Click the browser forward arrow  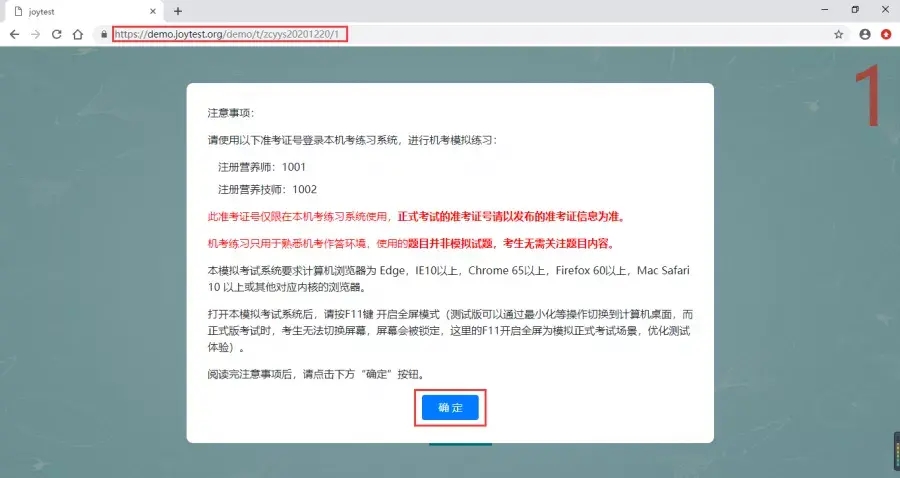pyautogui.click(x=35, y=34)
